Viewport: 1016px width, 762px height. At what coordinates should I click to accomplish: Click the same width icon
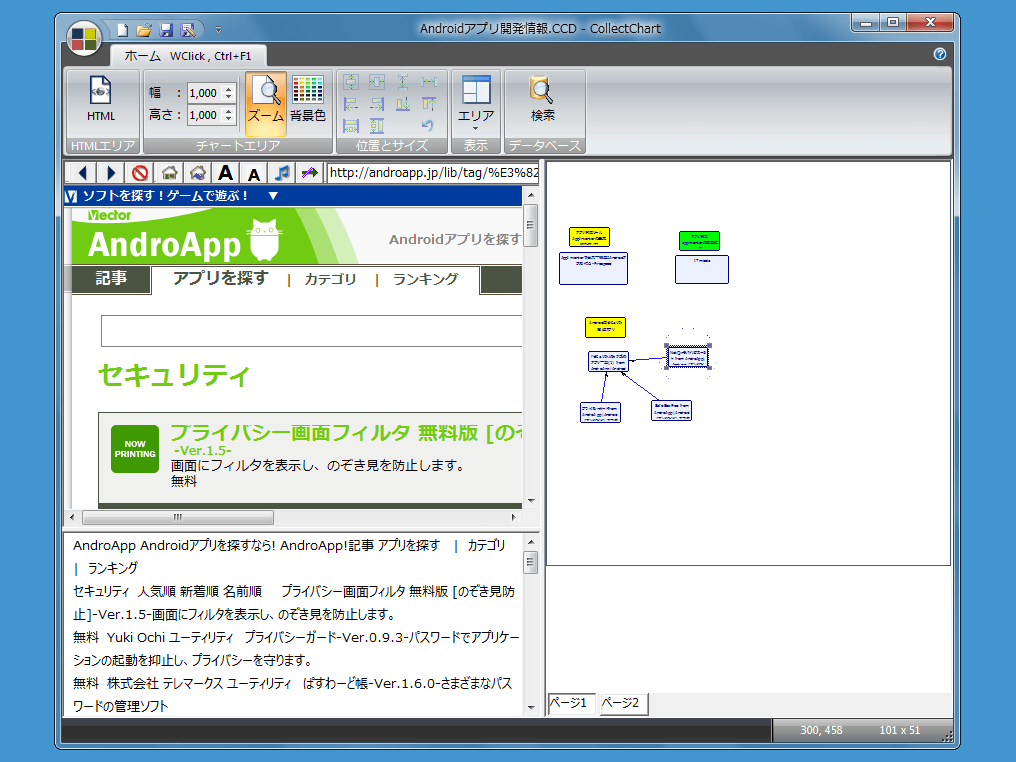[351, 126]
